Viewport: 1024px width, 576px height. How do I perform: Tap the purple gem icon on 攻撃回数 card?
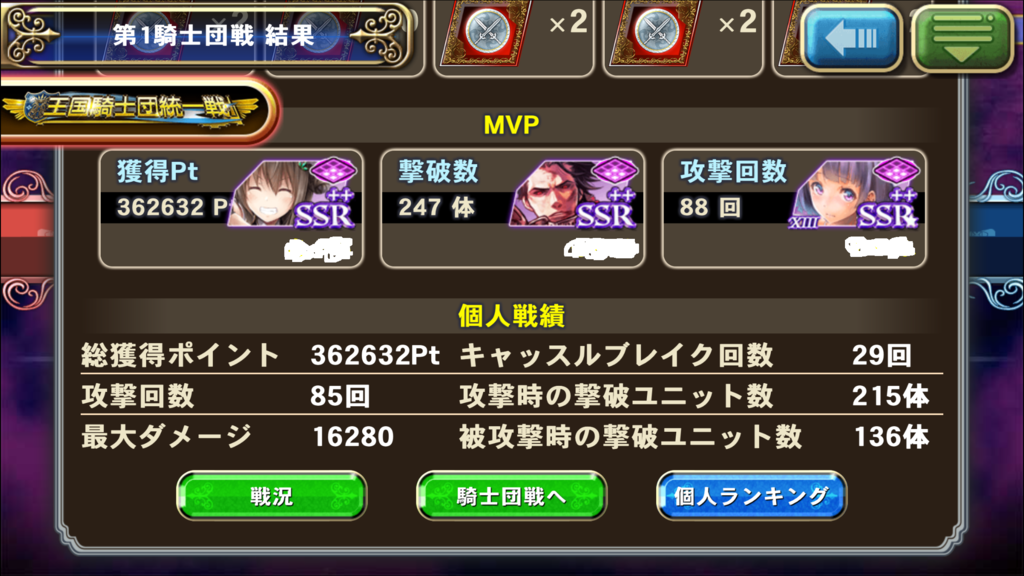click(896, 171)
